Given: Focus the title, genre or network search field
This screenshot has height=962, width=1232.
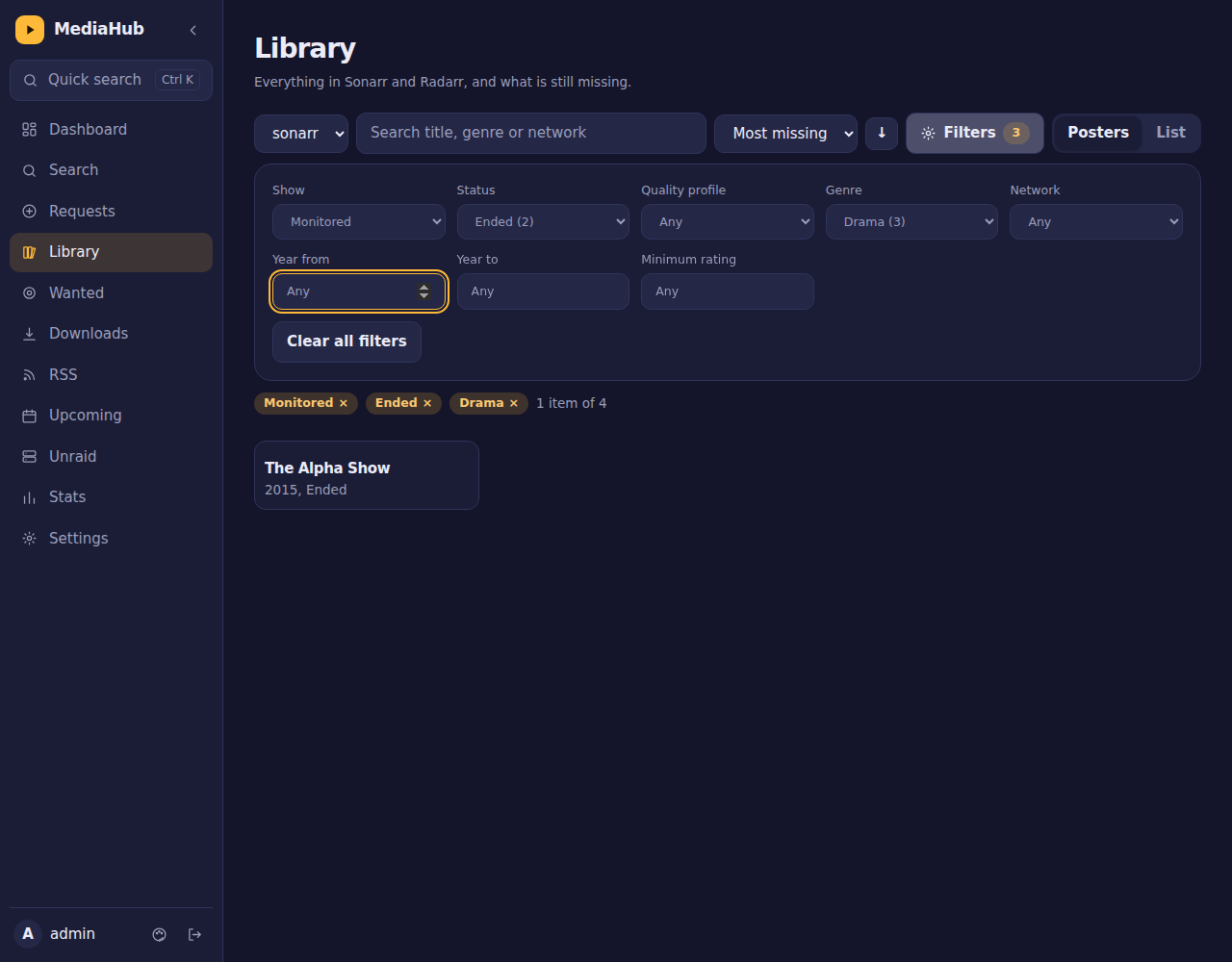Looking at the screenshot, I should (531, 133).
